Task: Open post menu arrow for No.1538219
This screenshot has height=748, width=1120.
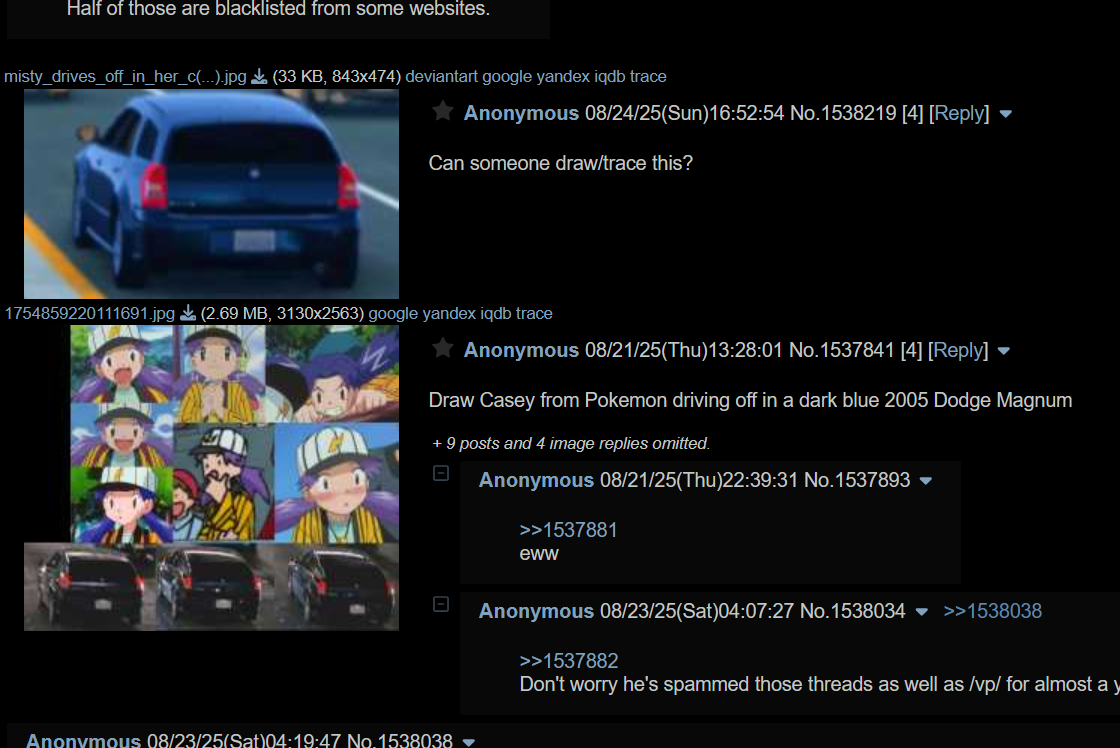Action: click(x=1006, y=114)
